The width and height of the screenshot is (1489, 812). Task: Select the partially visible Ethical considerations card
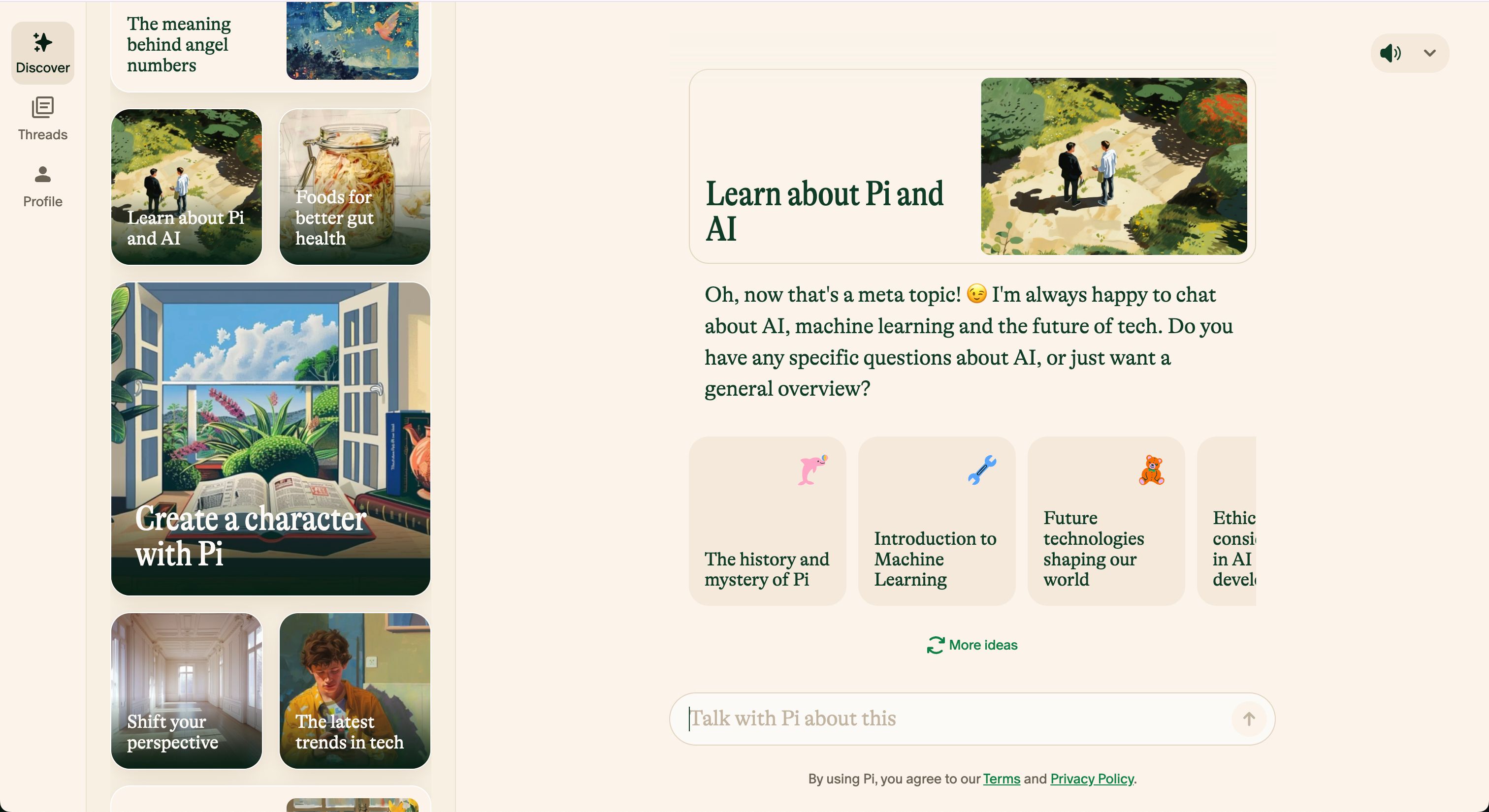1226,521
